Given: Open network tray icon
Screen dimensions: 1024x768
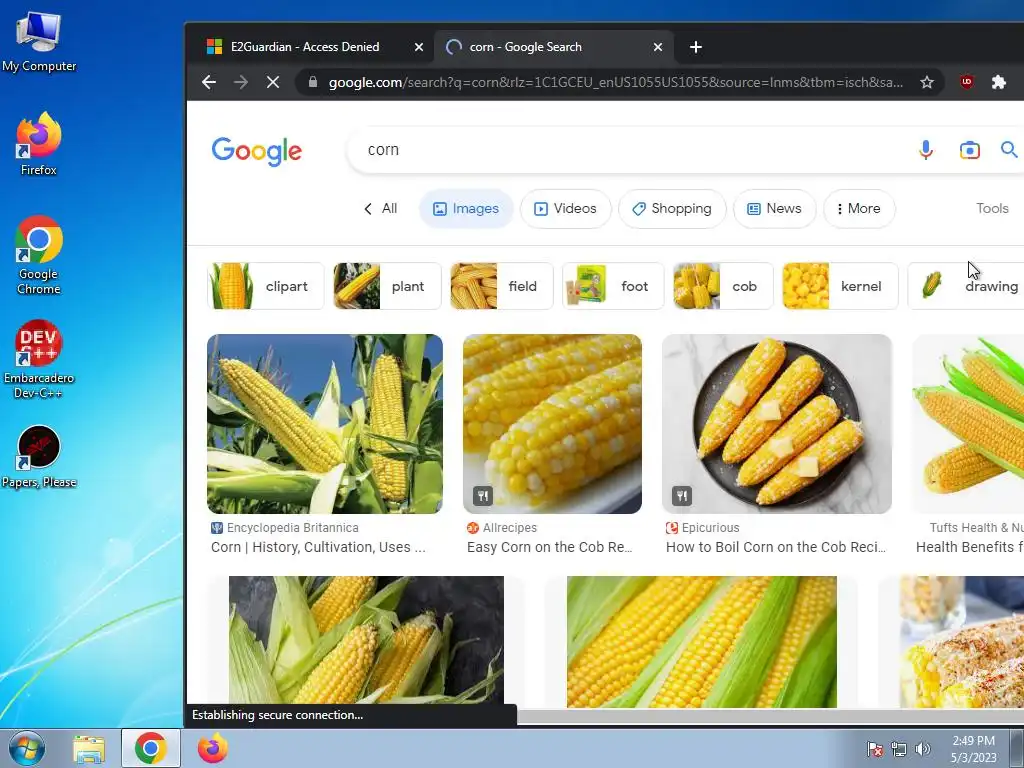Looking at the screenshot, I should click(899, 749).
